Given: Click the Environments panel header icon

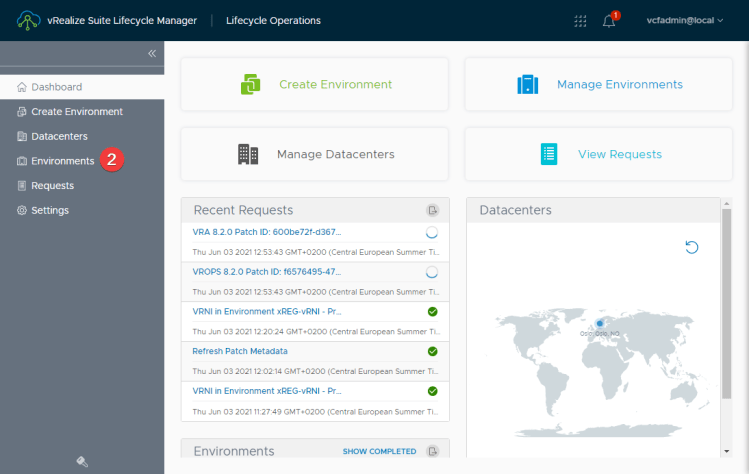Looking at the screenshot, I should [x=432, y=451].
